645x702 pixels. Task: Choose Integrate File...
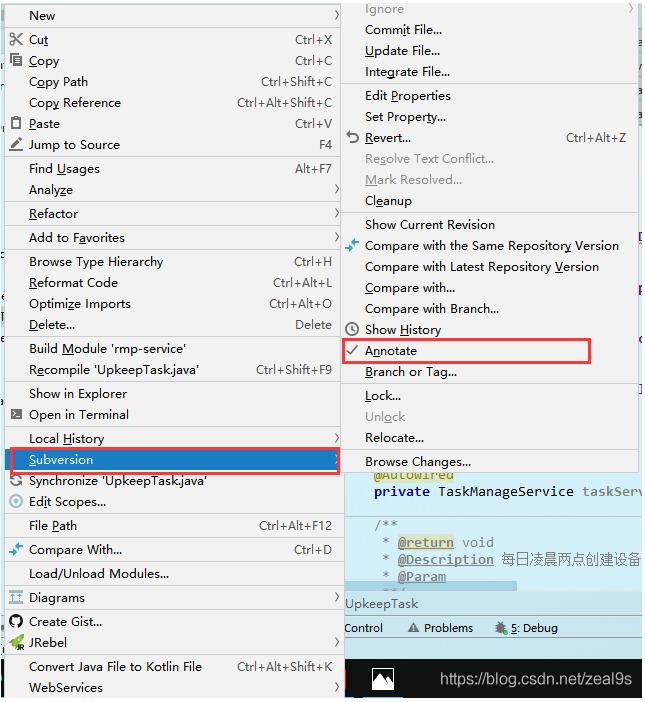490,72
